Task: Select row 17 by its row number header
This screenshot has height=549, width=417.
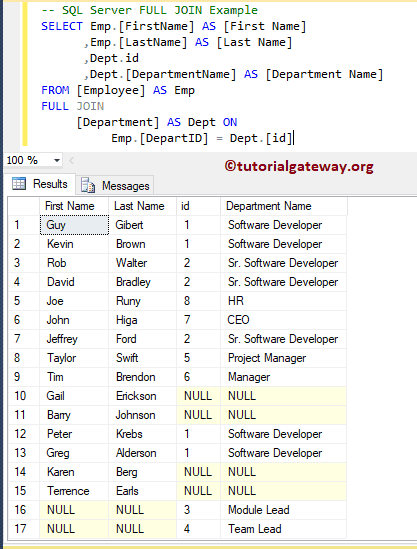Action: [x=24, y=529]
